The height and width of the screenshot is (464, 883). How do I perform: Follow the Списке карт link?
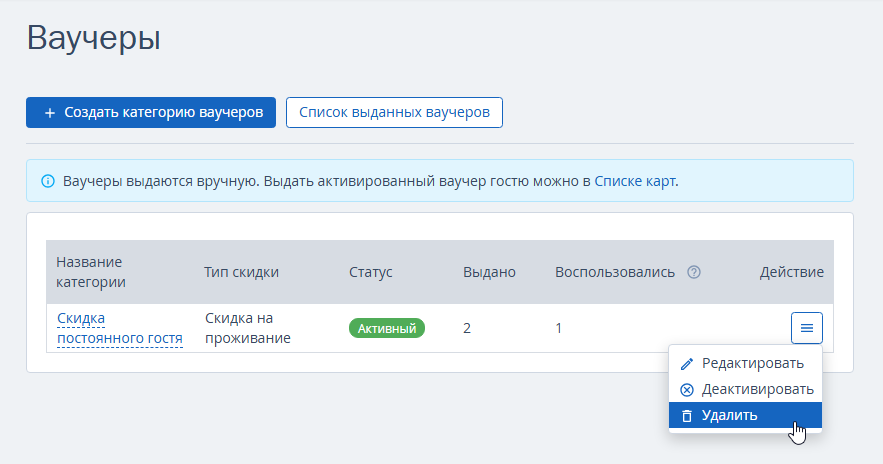click(x=635, y=181)
